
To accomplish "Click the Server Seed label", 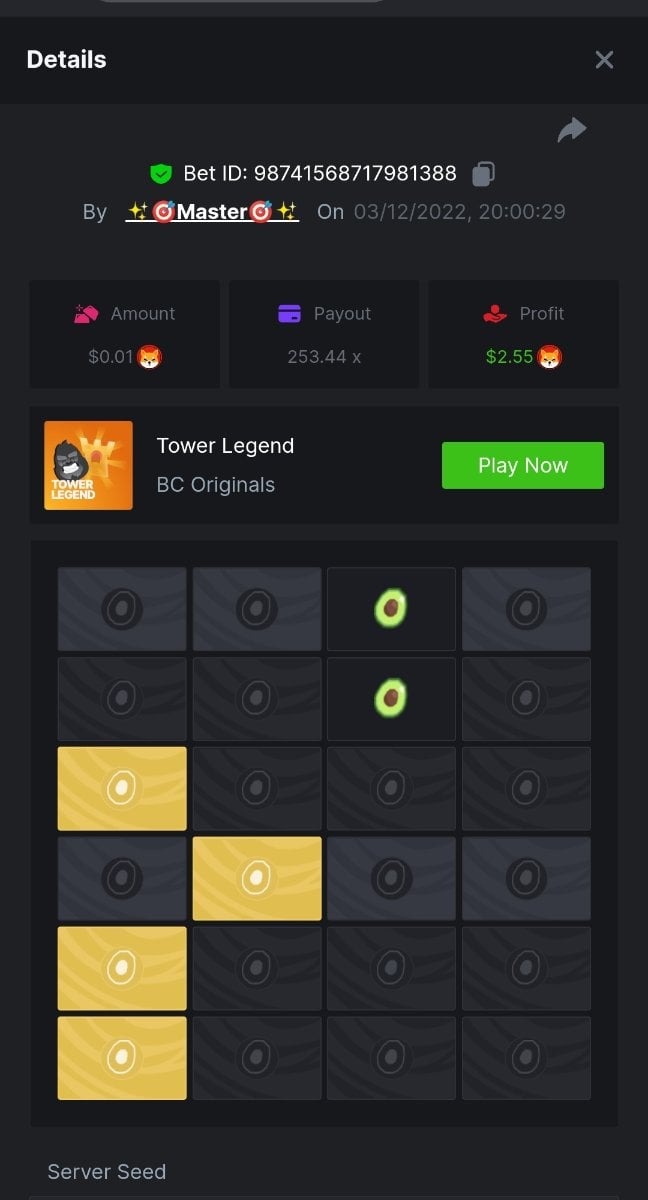I will point(107,1171).
